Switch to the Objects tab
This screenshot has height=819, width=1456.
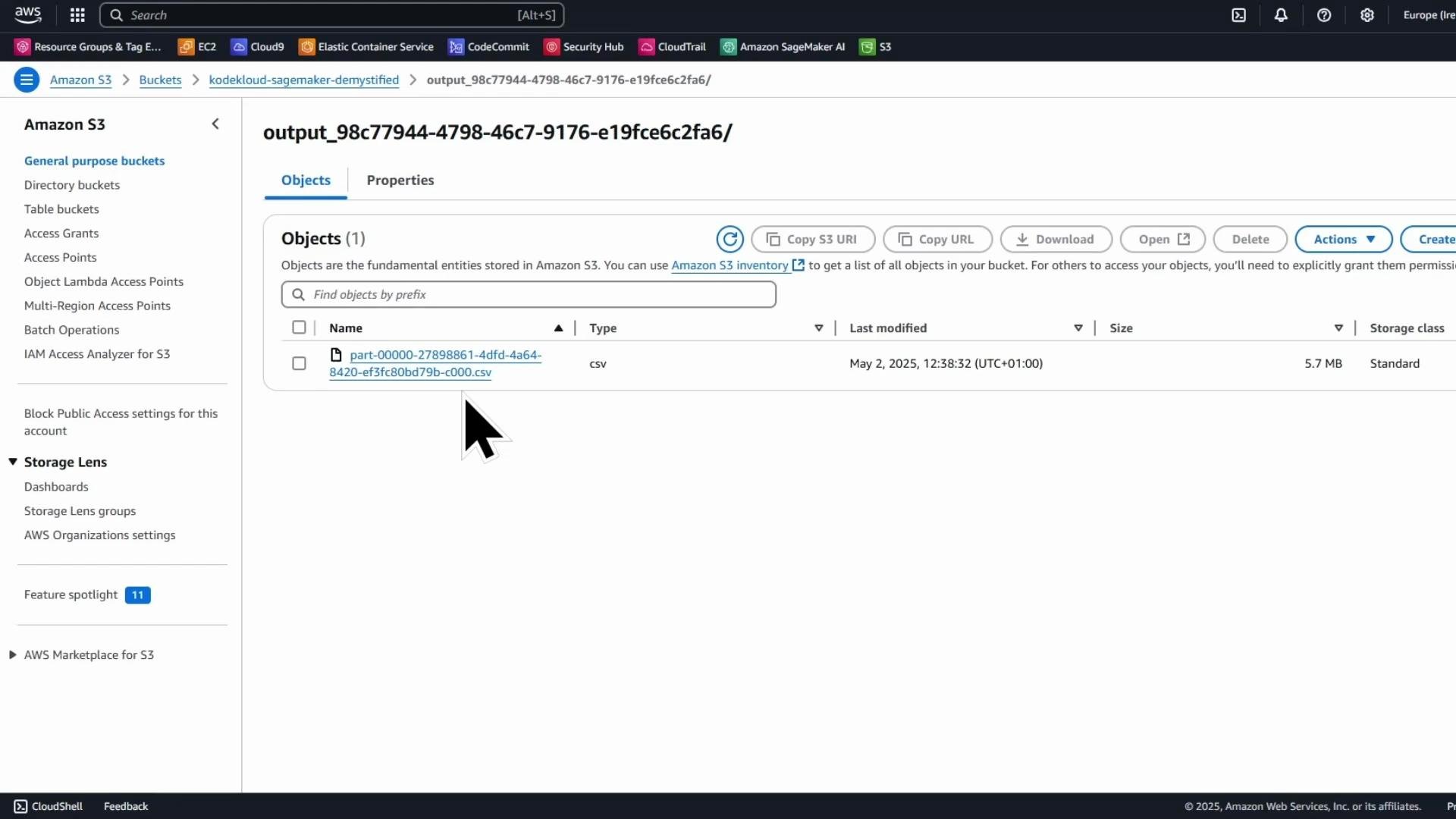point(306,180)
